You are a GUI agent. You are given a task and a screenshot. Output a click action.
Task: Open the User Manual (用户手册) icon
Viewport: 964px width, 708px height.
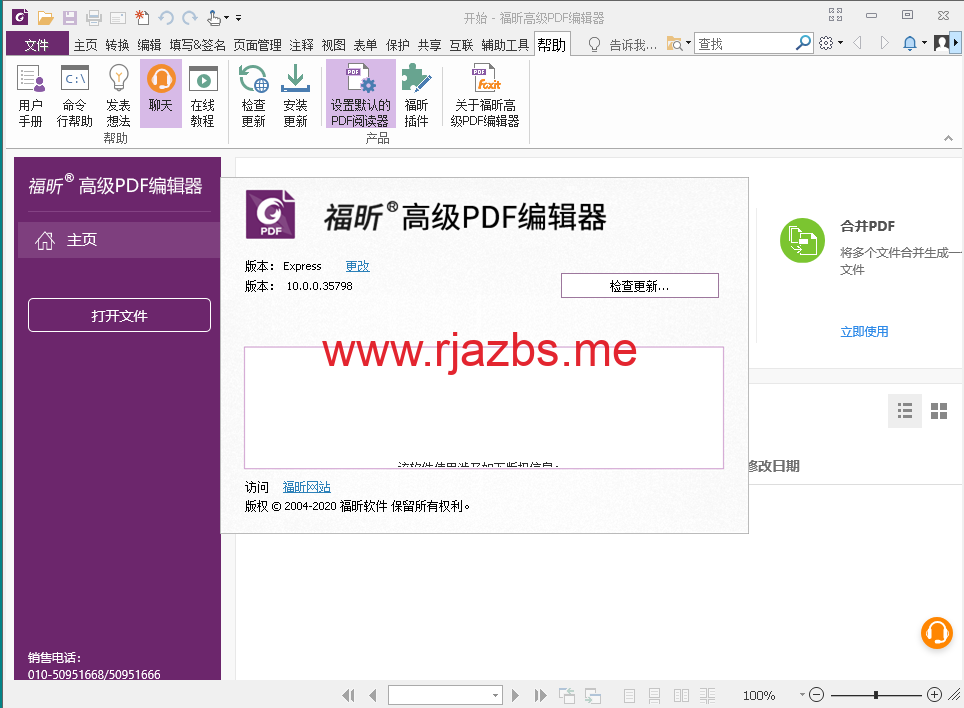click(x=31, y=95)
